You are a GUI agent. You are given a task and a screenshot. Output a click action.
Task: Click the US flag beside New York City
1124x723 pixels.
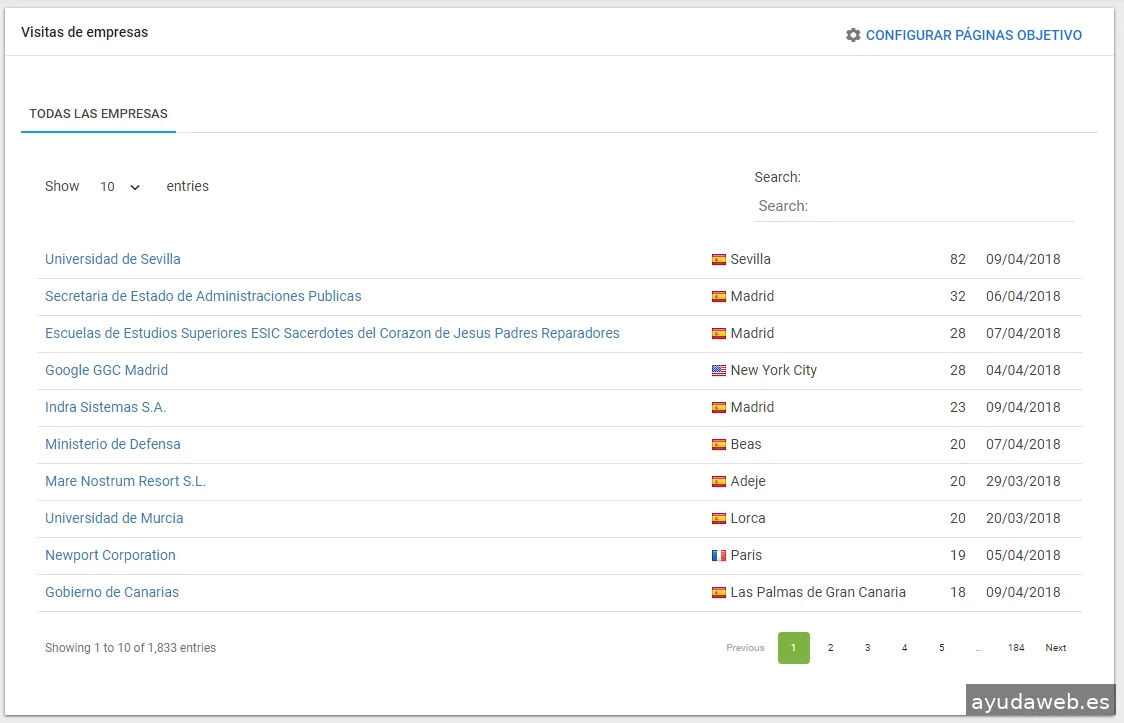(x=718, y=370)
